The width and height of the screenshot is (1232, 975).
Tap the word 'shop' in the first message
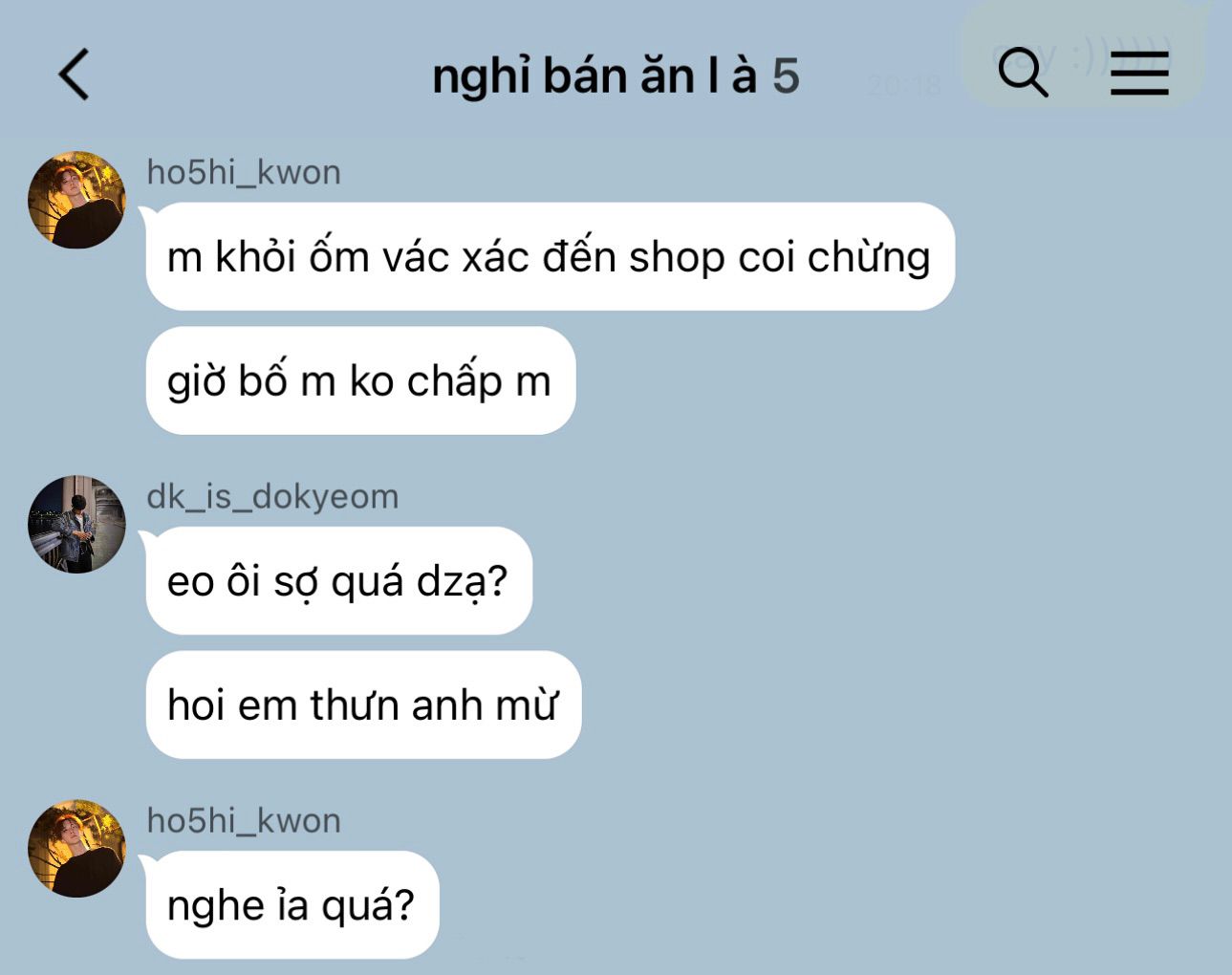pos(677,258)
